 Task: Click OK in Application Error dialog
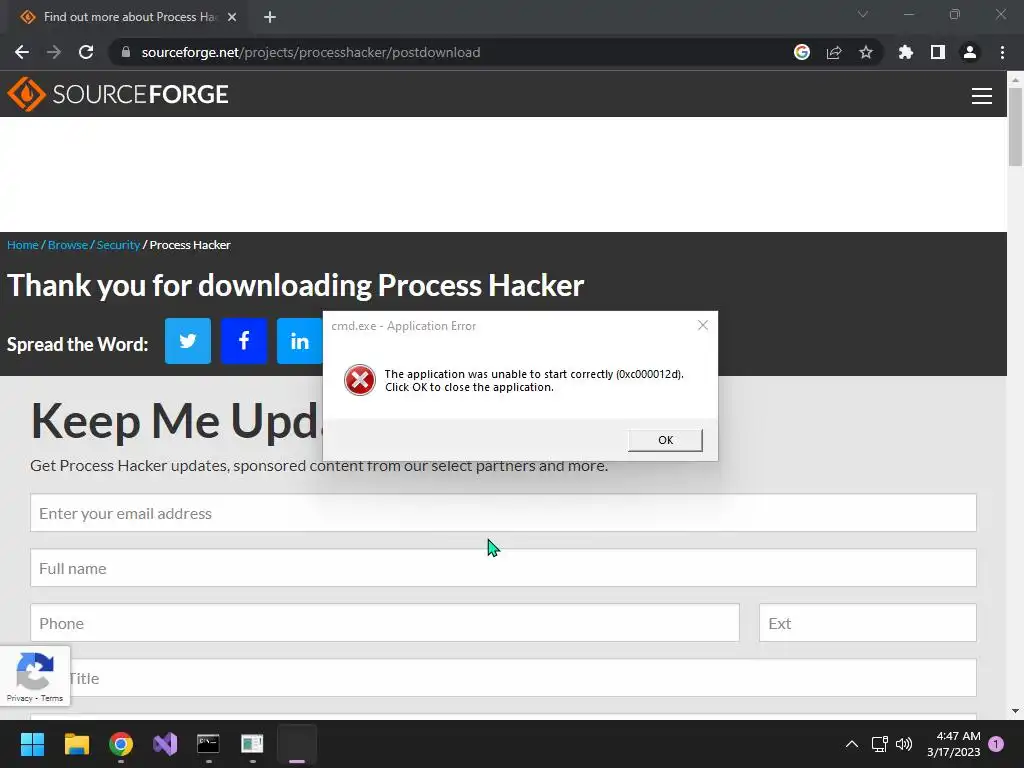tap(665, 440)
